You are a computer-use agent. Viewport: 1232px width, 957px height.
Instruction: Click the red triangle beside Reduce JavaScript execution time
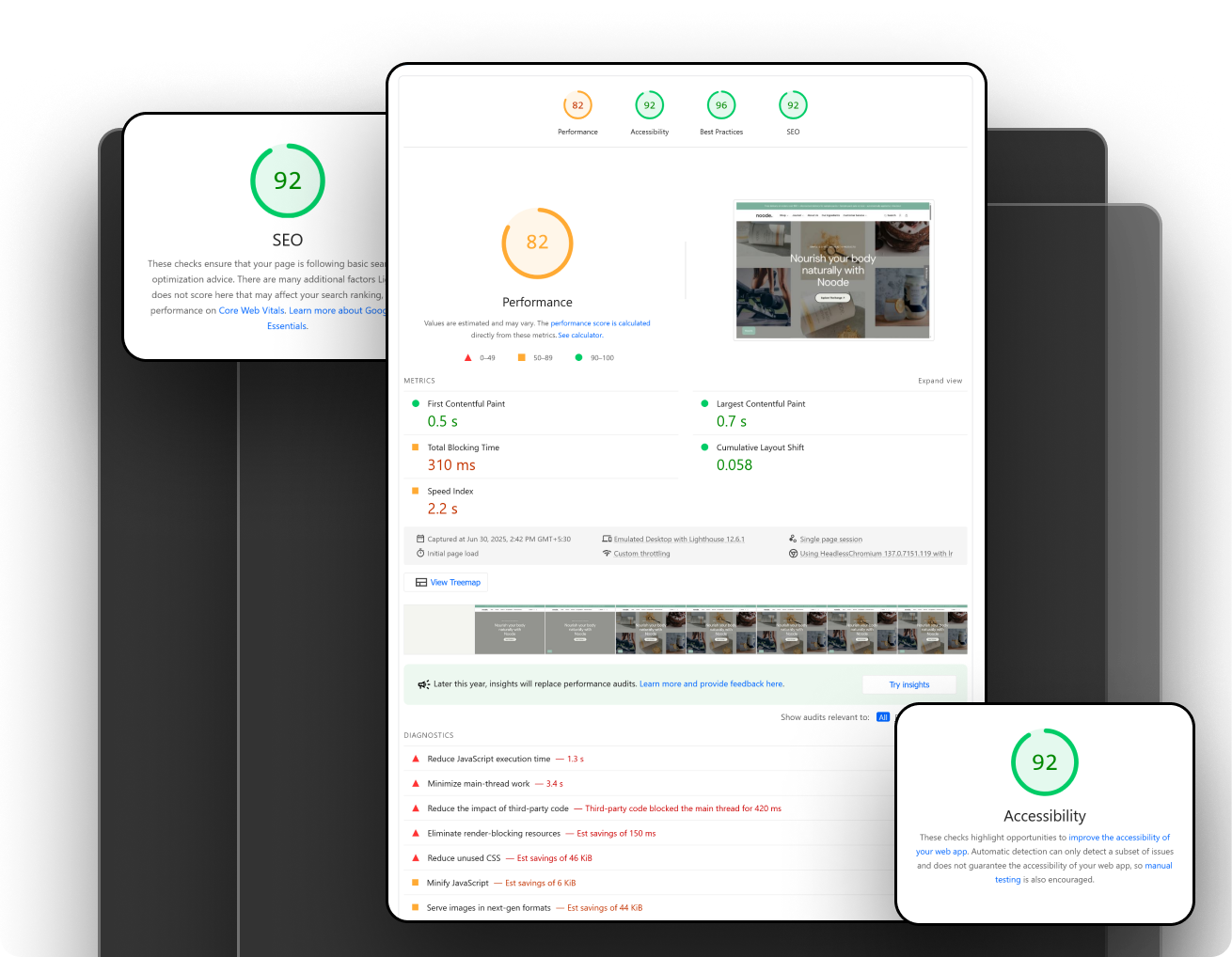click(416, 759)
